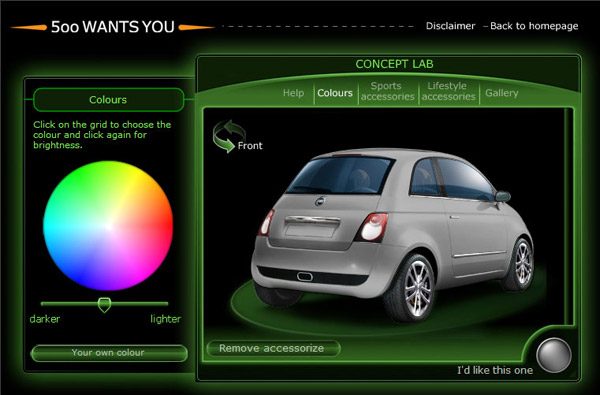Screen dimensions: 600x395
Task: Open the Help tab
Action: point(293,93)
